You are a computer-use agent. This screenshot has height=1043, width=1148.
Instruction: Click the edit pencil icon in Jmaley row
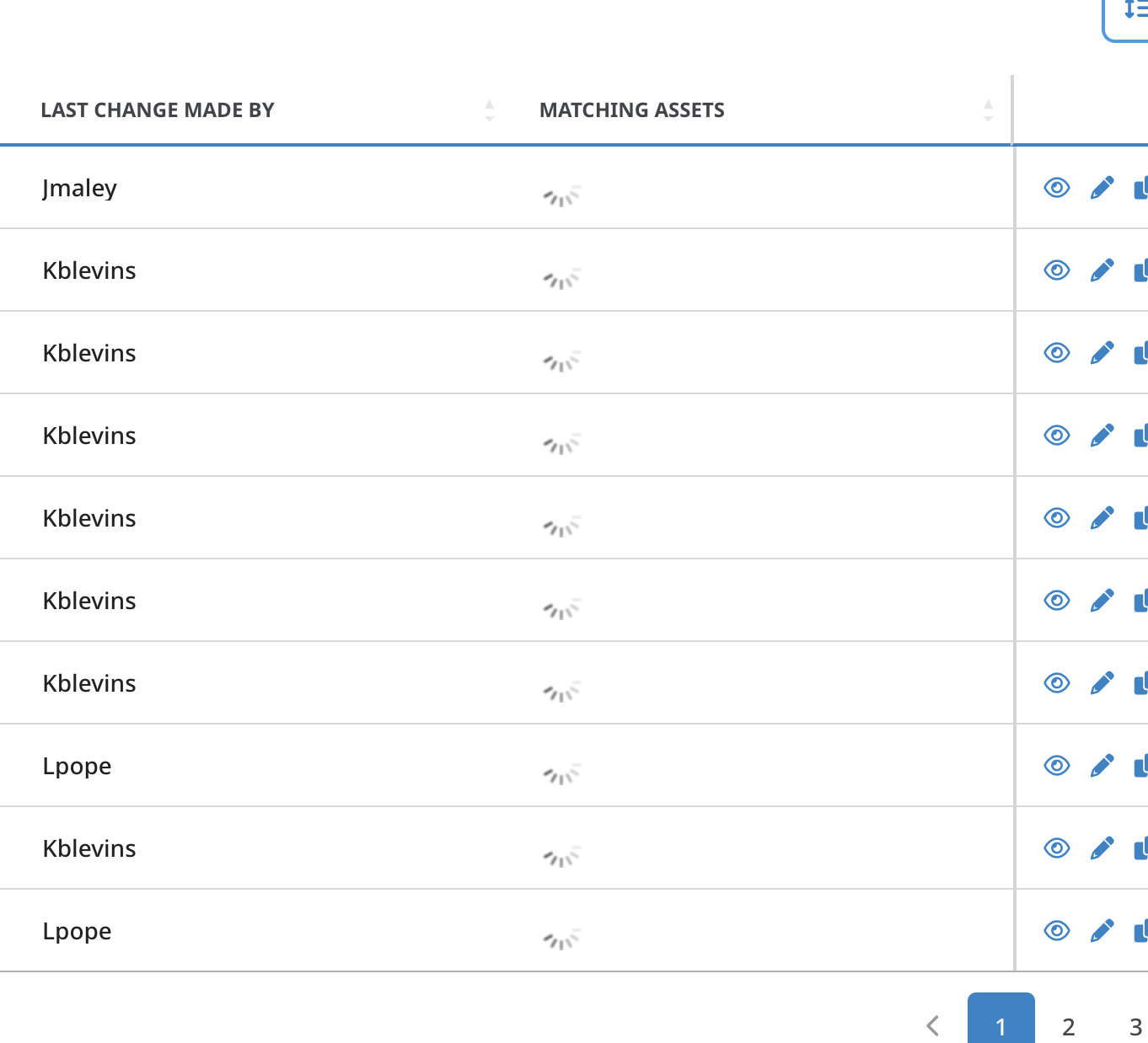click(x=1102, y=187)
